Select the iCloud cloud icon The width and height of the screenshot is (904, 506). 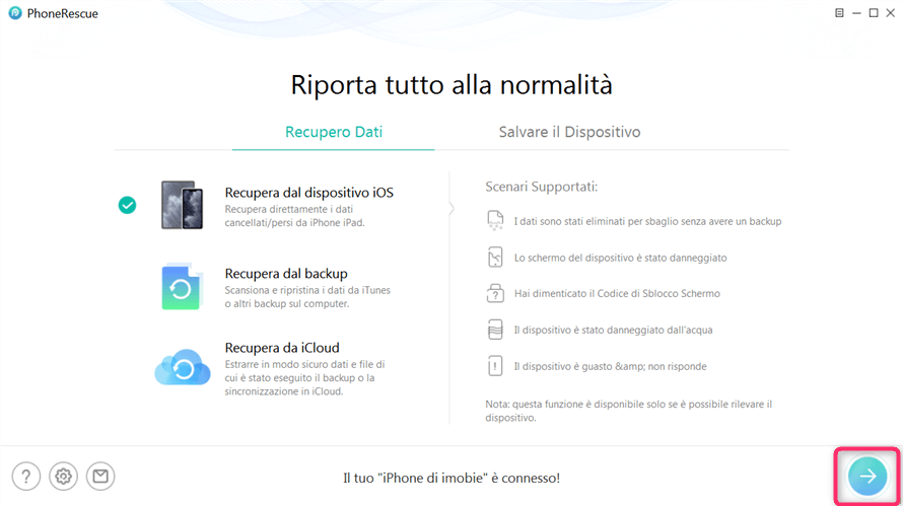pyautogui.click(x=182, y=367)
